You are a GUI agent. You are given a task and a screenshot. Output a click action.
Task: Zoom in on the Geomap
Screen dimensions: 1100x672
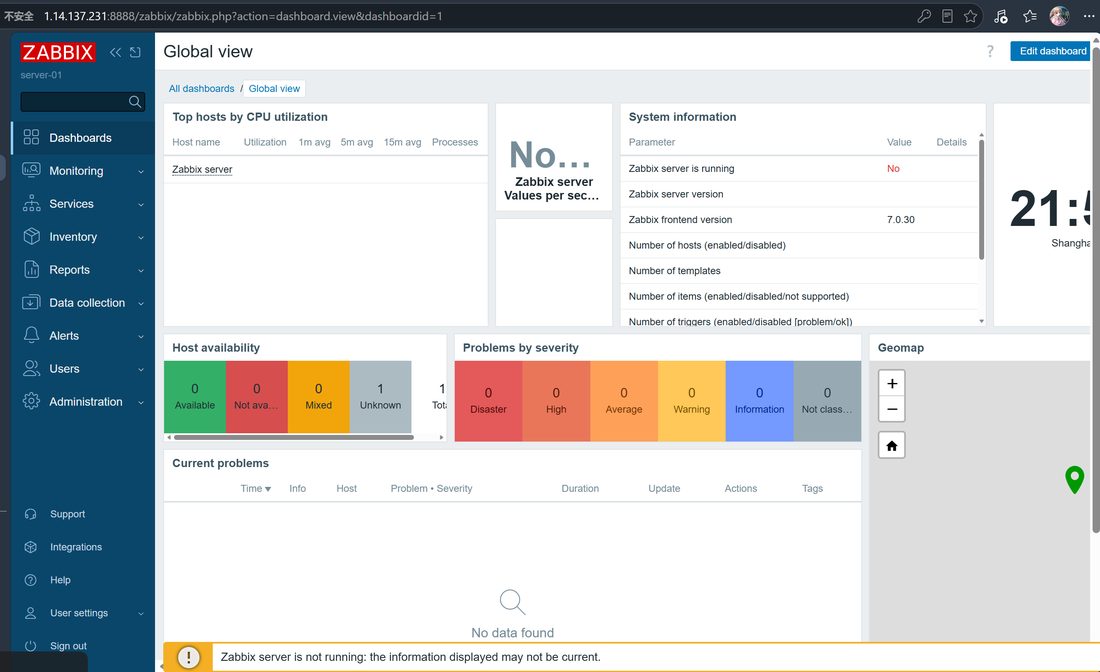892,384
